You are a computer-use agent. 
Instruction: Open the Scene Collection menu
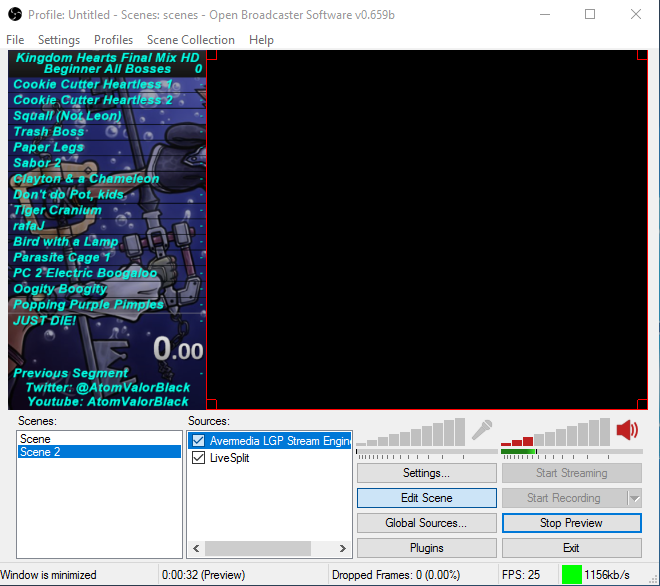[x=191, y=40]
